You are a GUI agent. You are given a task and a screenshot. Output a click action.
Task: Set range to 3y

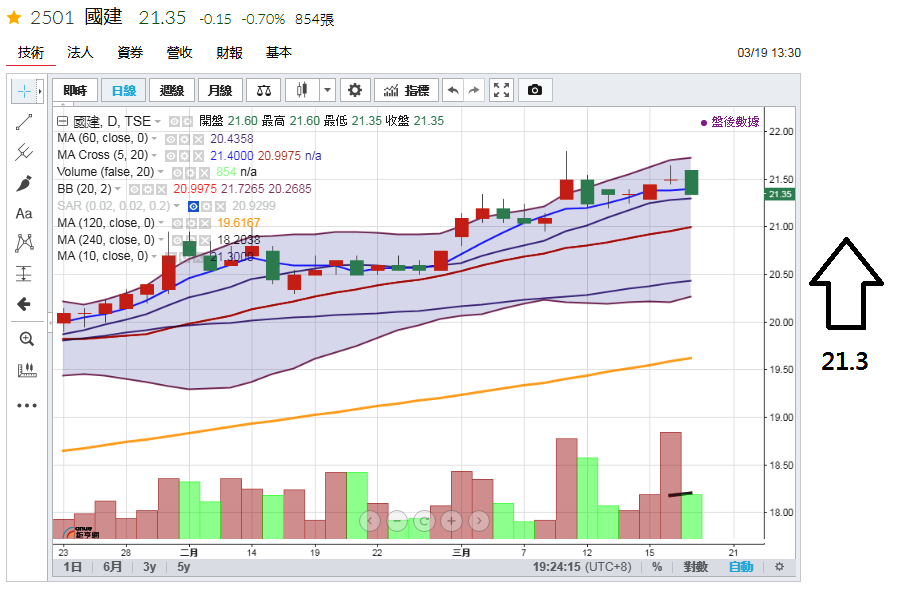[149, 567]
